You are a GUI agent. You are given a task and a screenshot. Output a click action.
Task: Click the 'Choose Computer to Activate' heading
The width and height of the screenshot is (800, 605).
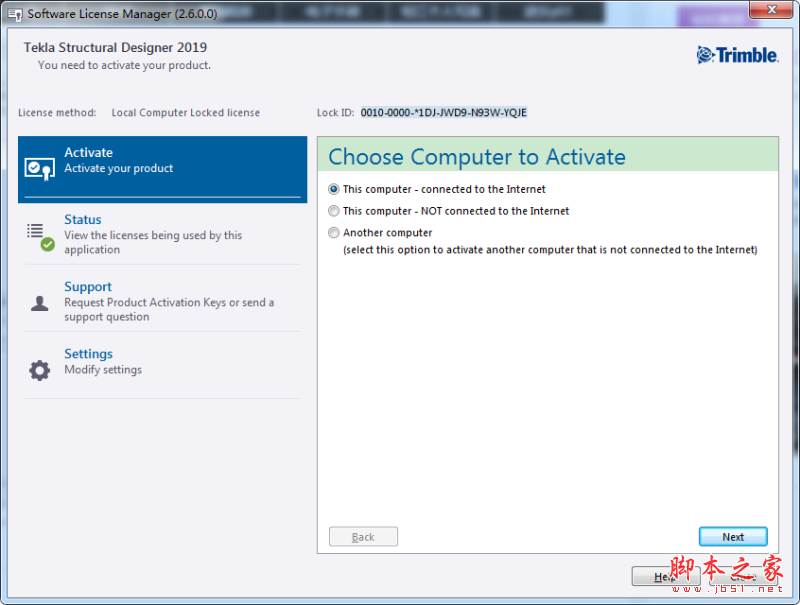pyautogui.click(x=477, y=157)
